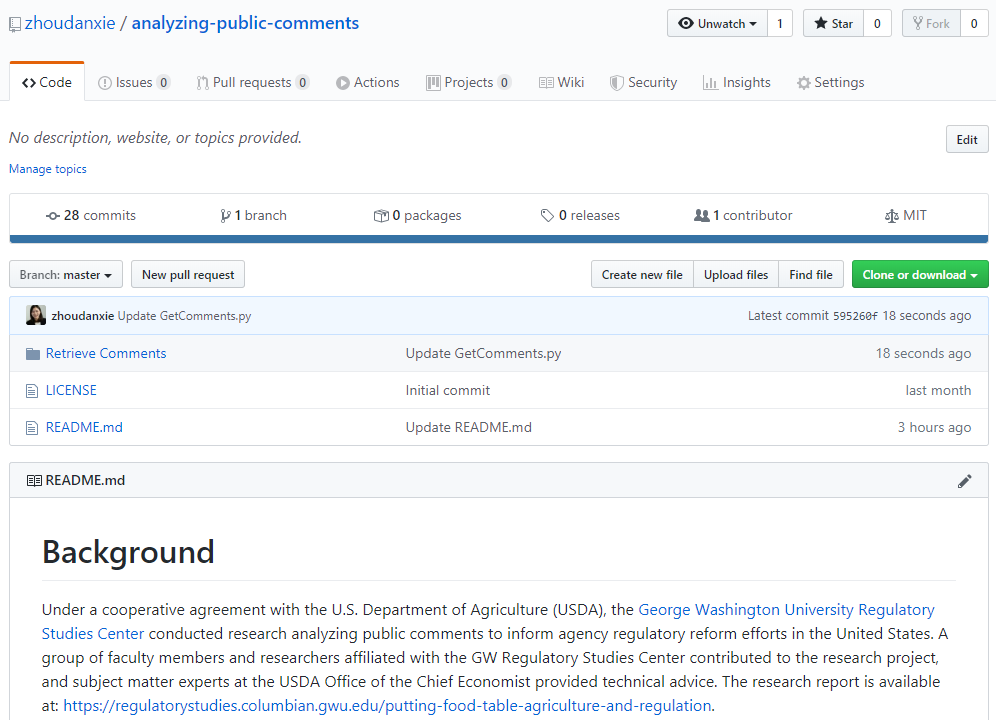View the 1 contributor link
996x720 pixels.
[743, 216]
